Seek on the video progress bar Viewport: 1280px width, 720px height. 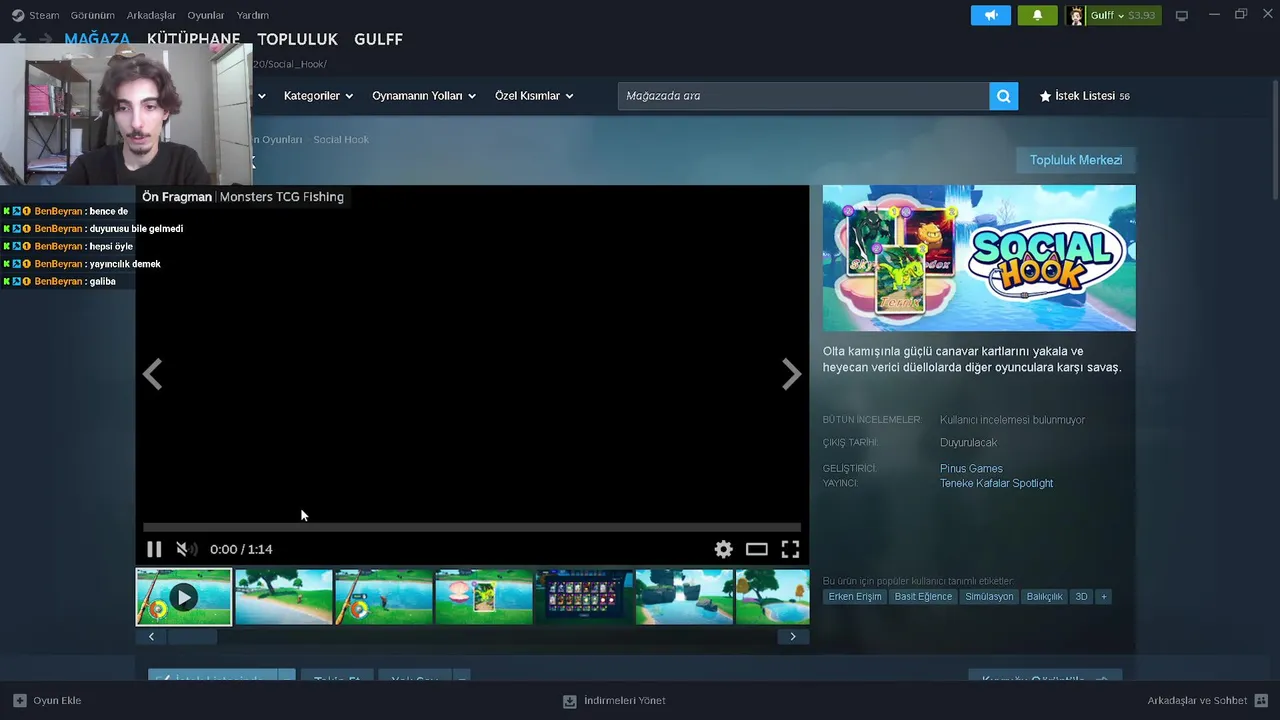coord(472,527)
